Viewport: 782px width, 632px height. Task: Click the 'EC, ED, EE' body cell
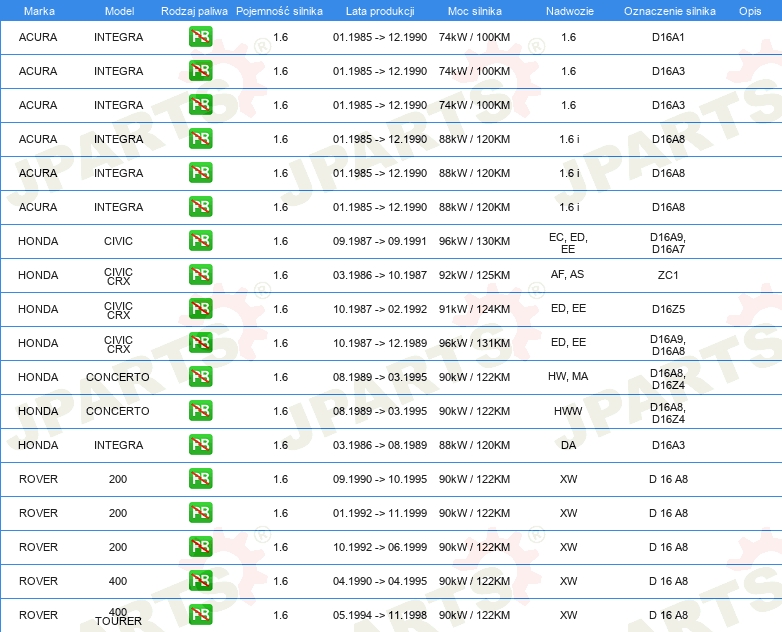(568, 243)
